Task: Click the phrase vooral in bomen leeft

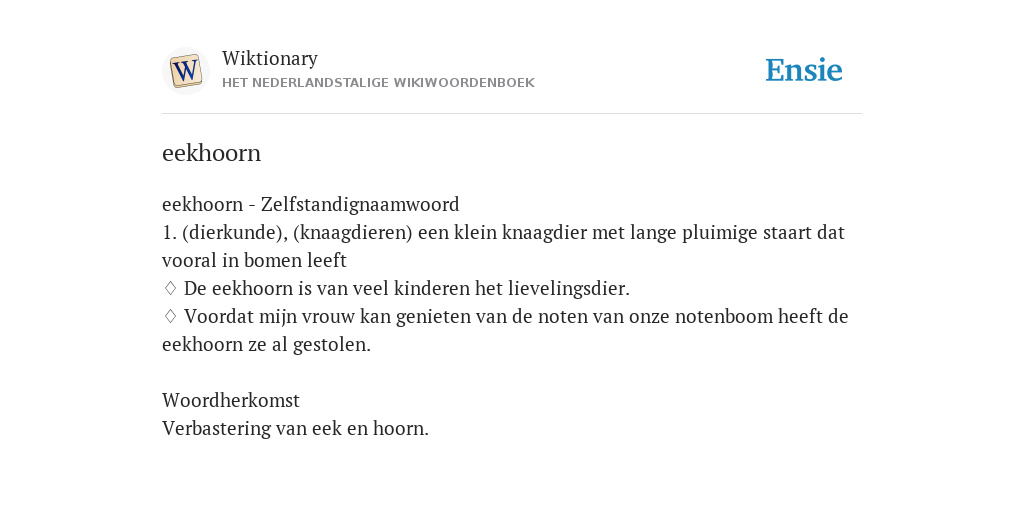Action: (255, 261)
